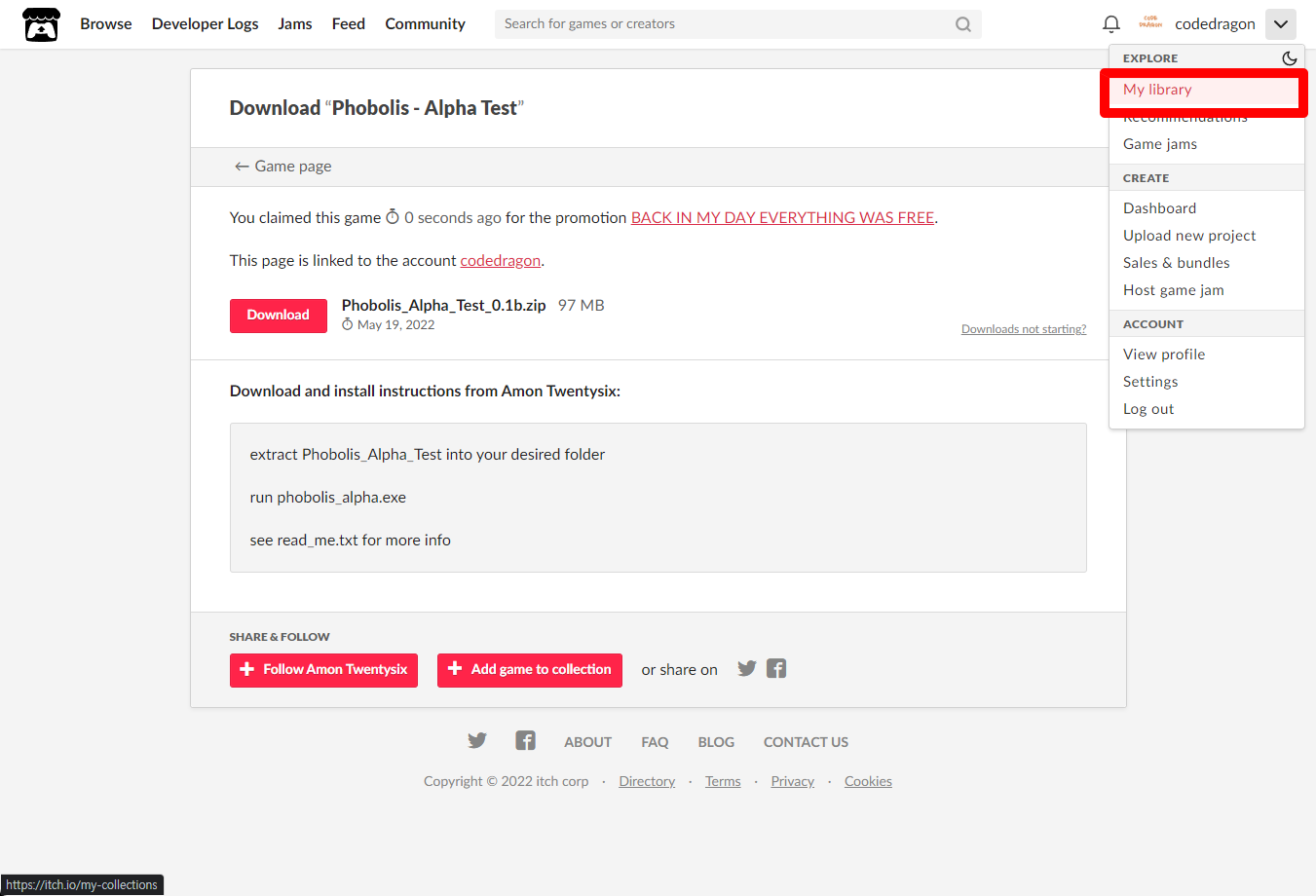
Task: Click the 'see read_me.txt for more info' text
Action: 351,541
